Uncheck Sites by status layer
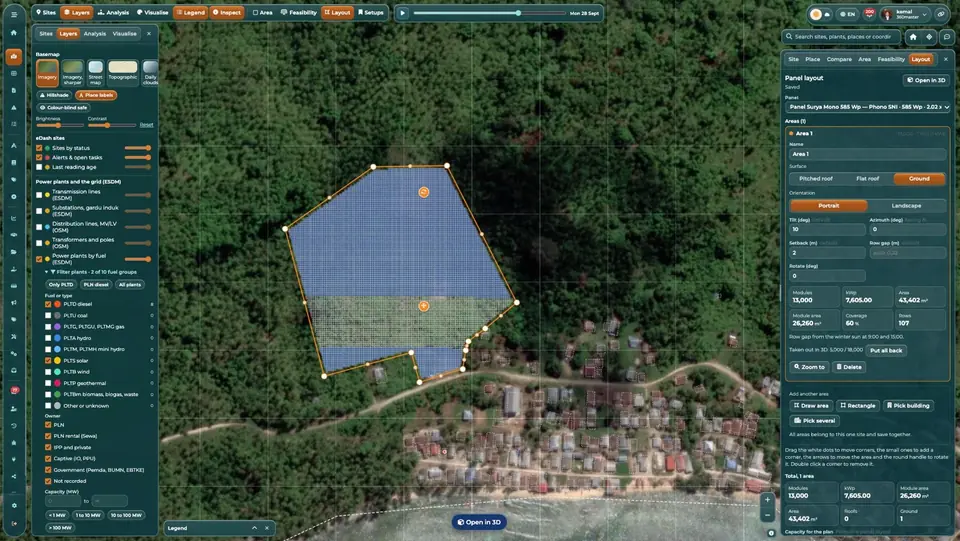Image resolution: width=960 pixels, height=541 pixels. click(39, 148)
